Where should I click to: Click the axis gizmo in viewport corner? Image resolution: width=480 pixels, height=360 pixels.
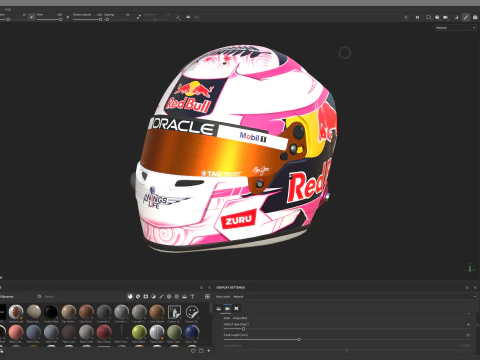coord(470,268)
